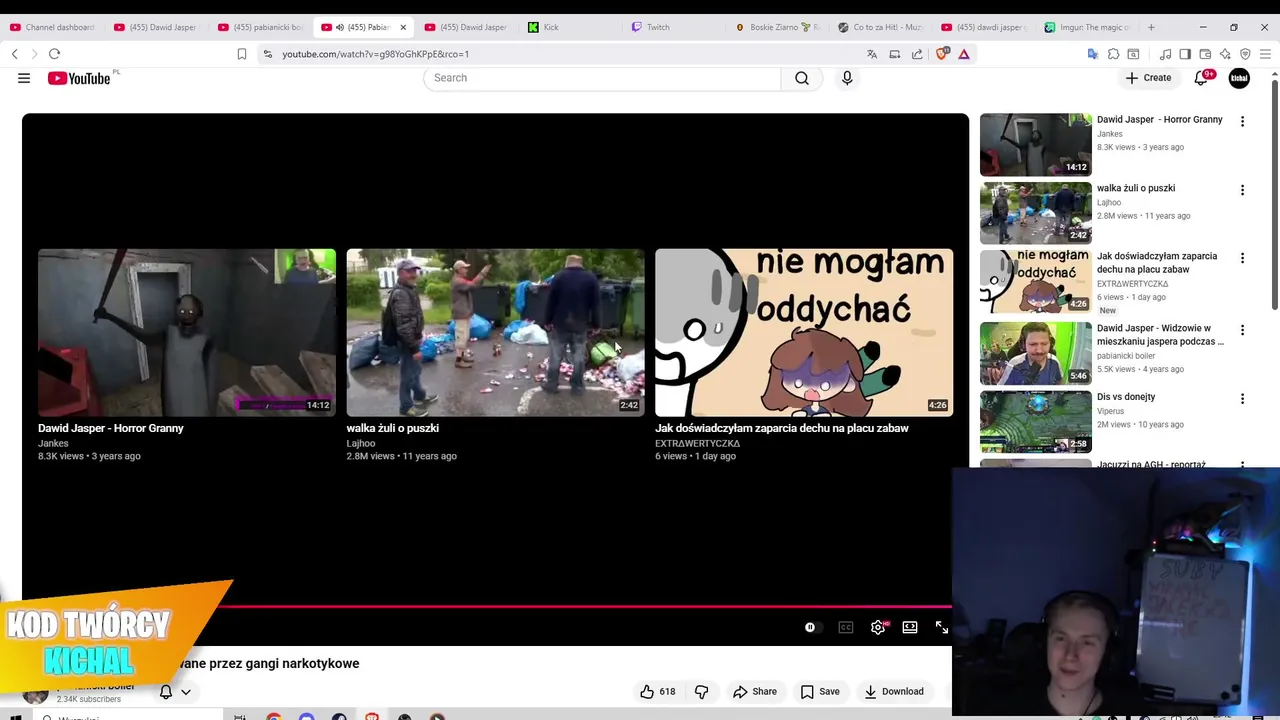The height and width of the screenshot is (720, 1280).
Task: Open the YouTube guide hamburger menu
Action: 24,78
